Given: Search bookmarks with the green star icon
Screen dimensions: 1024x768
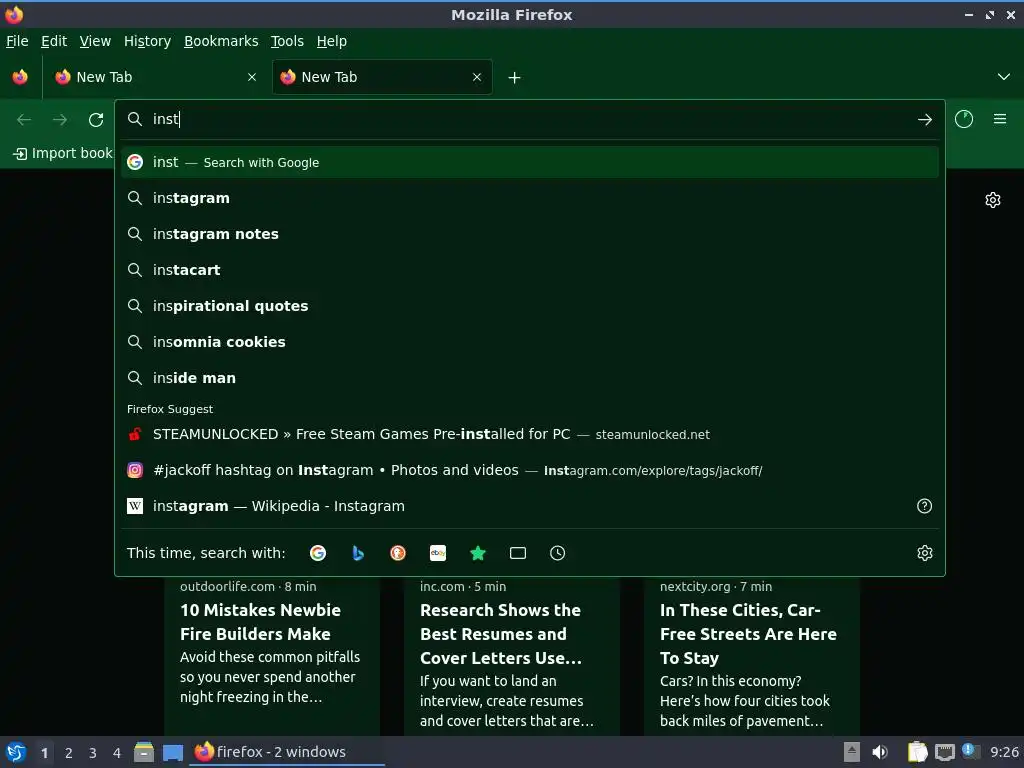Looking at the screenshot, I should click(x=478, y=553).
